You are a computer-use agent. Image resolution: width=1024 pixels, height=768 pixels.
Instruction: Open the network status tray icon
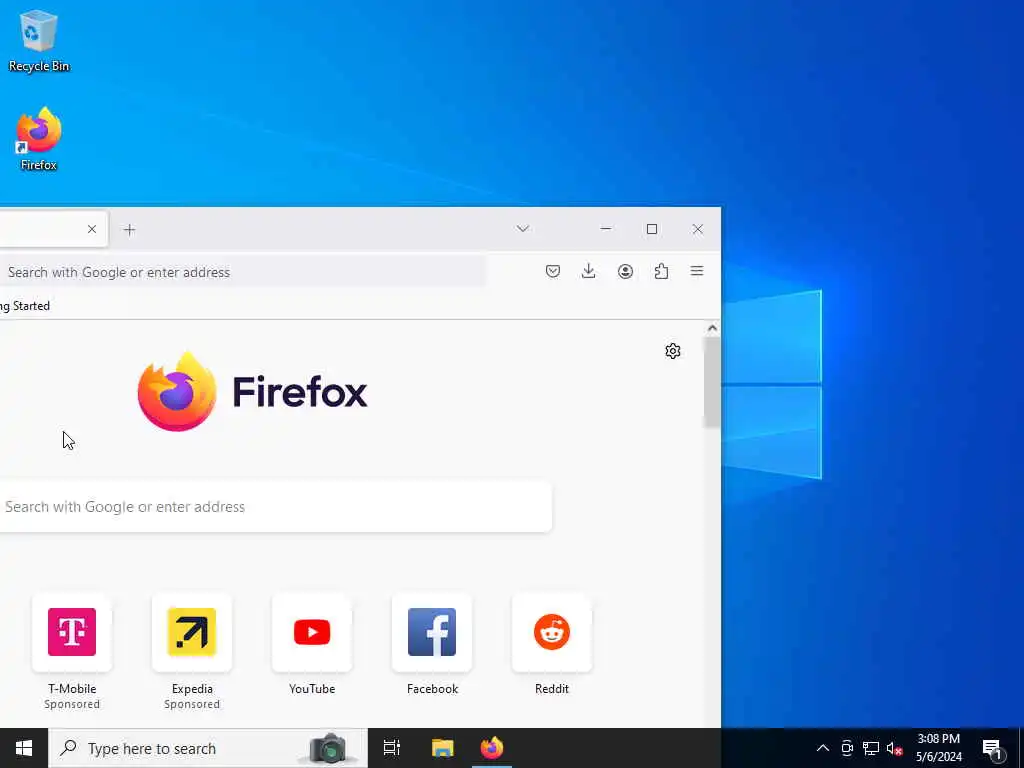[871, 748]
